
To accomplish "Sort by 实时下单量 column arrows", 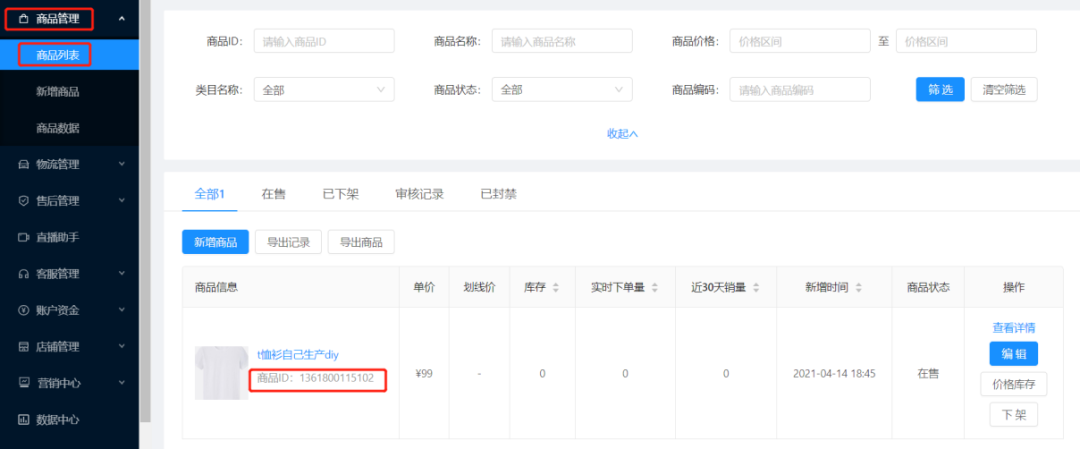I will pos(655,288).
